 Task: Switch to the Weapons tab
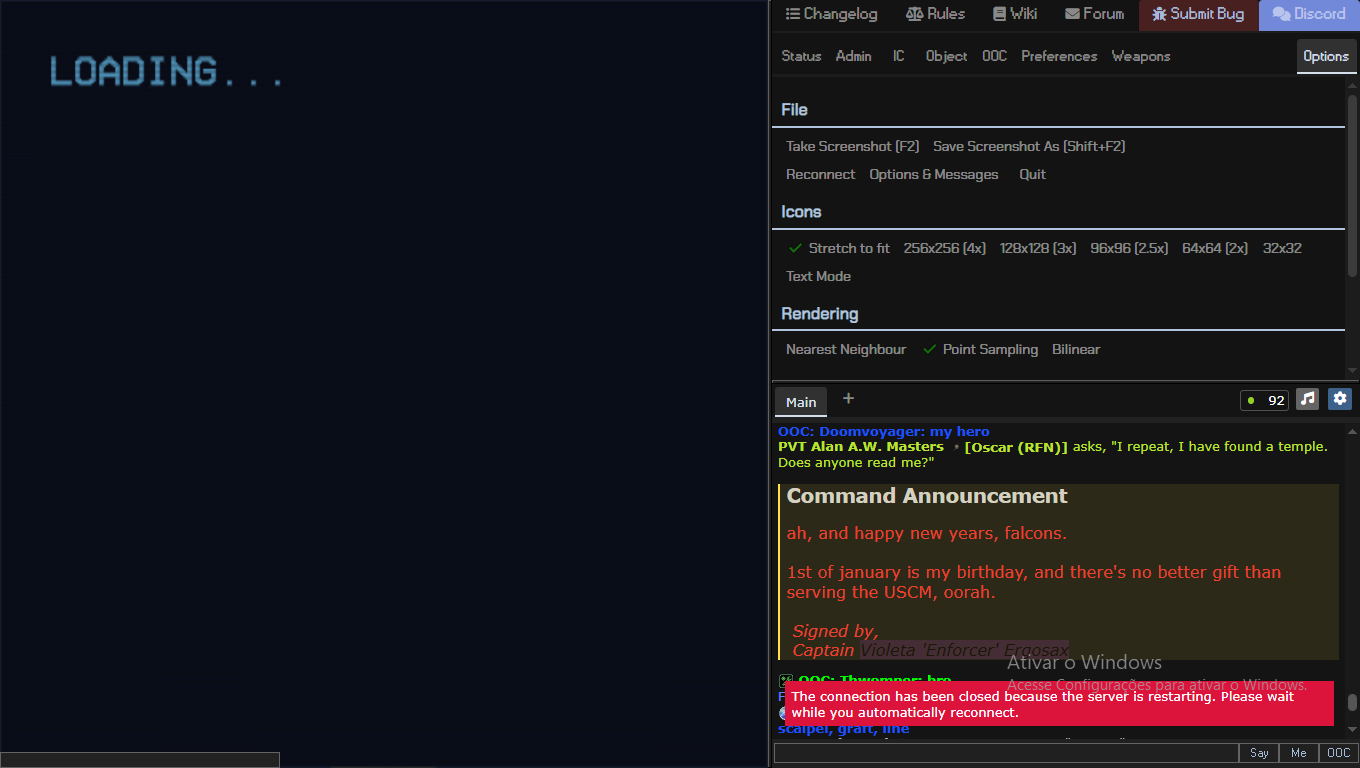(x=1140, y=56)
